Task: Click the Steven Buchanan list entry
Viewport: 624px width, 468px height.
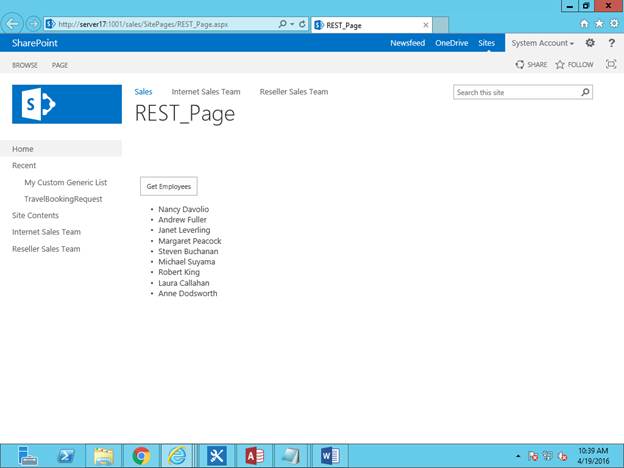Action: point(188,251)
